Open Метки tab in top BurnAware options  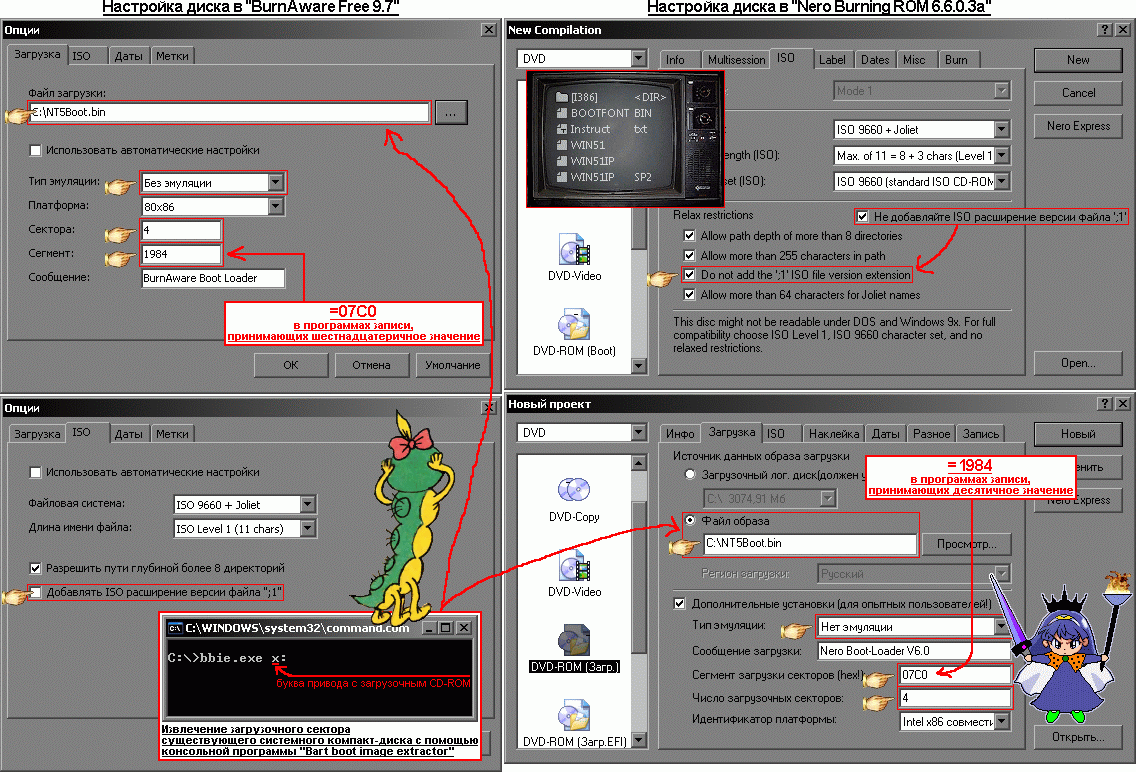click(x=172, y=56)
